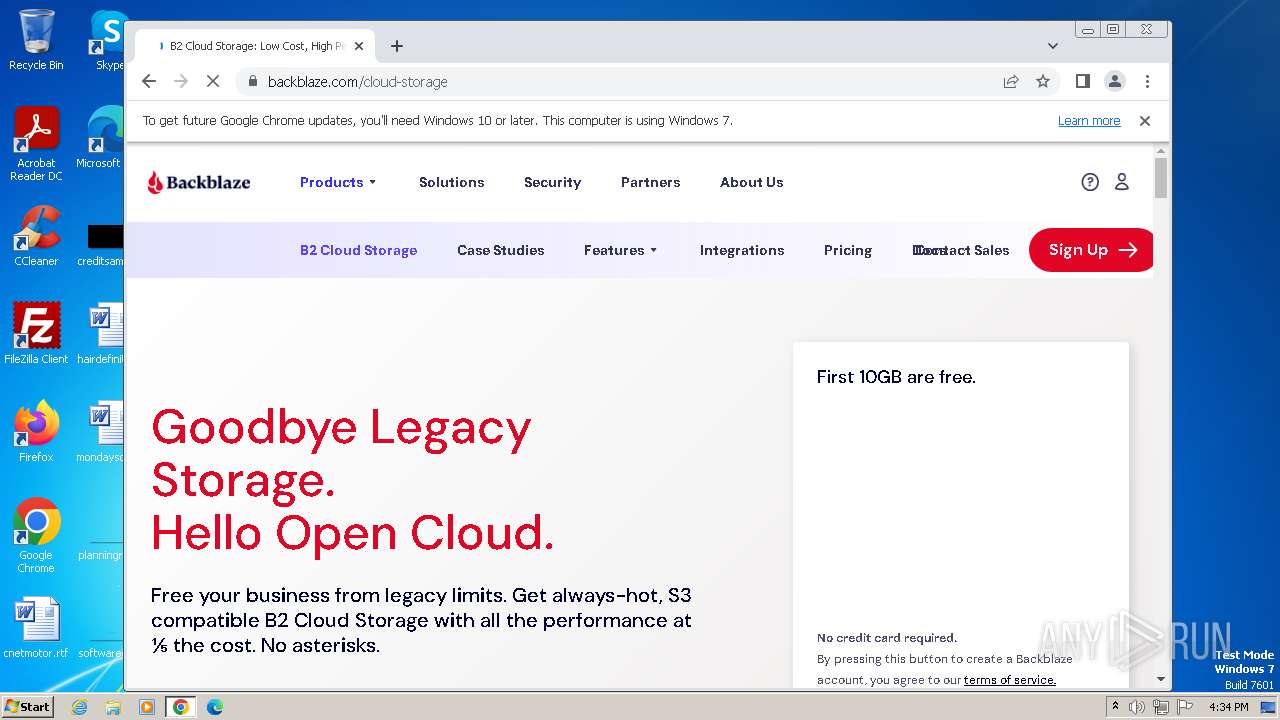Open Case Studies
The height and width of the screenshot is (720, 1280).
[500, 250]
